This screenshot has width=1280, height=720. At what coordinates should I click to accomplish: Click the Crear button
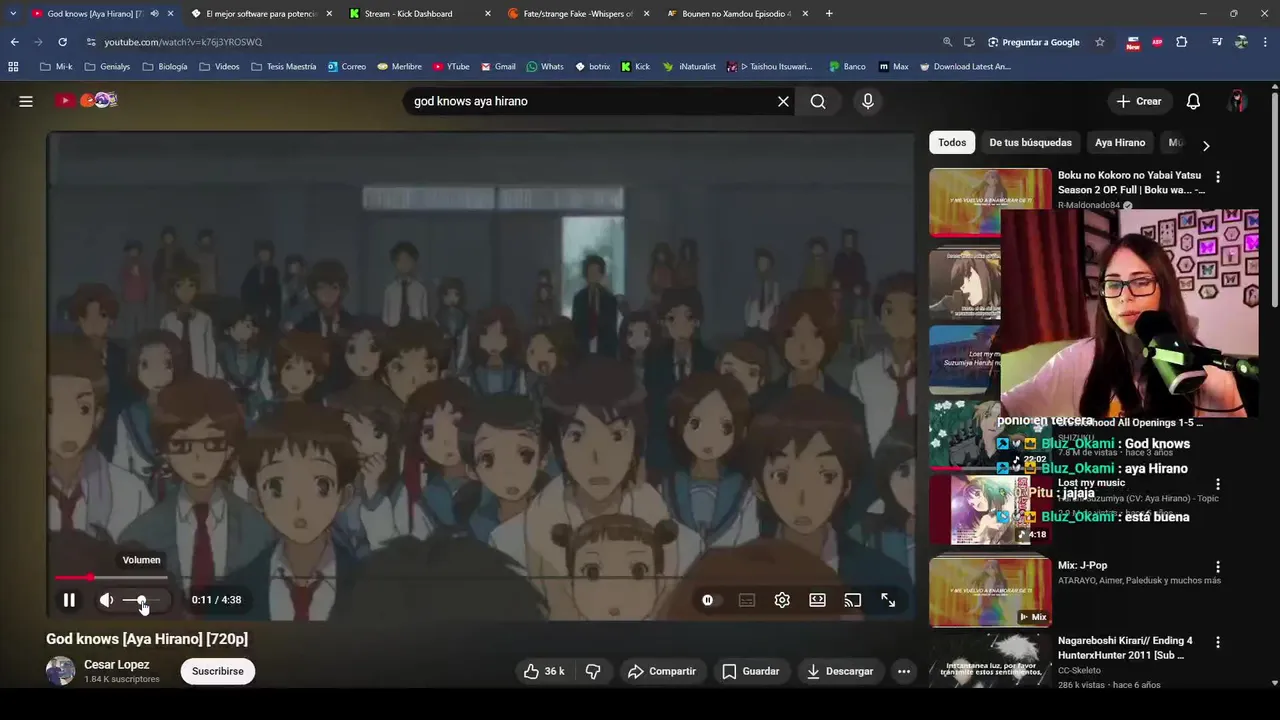tap(1139, 101)
